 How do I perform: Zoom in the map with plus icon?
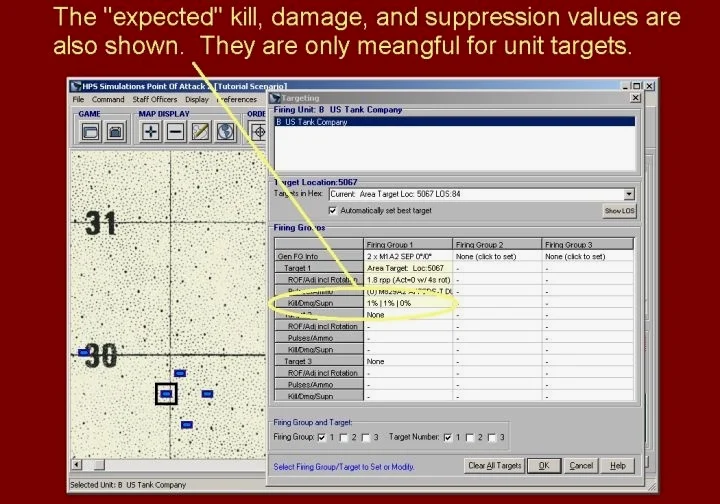click(x=151, y=132)
